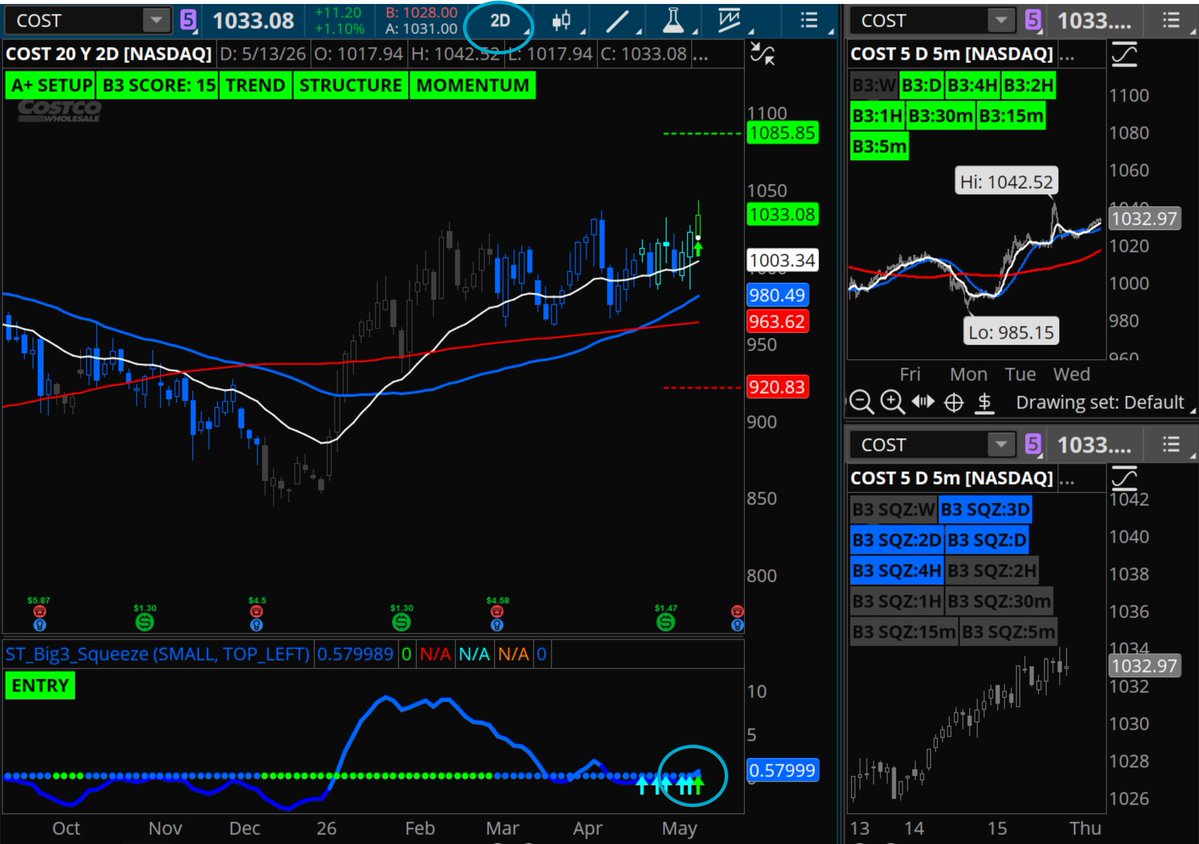
Task: Click the green 1085.85 price bubble
Action: [x=782, y=133]
